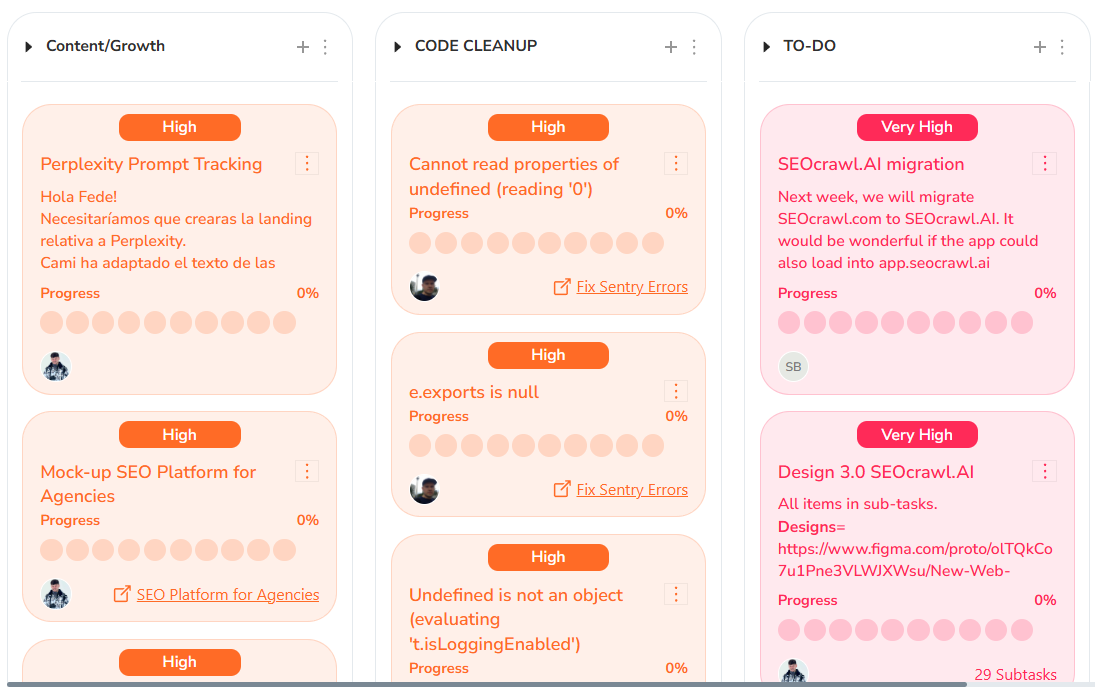The height and width of the screenshot is (694, 1095).
Task: Open options on Undefined is not an object card
Action: click(x=676, y=594)
